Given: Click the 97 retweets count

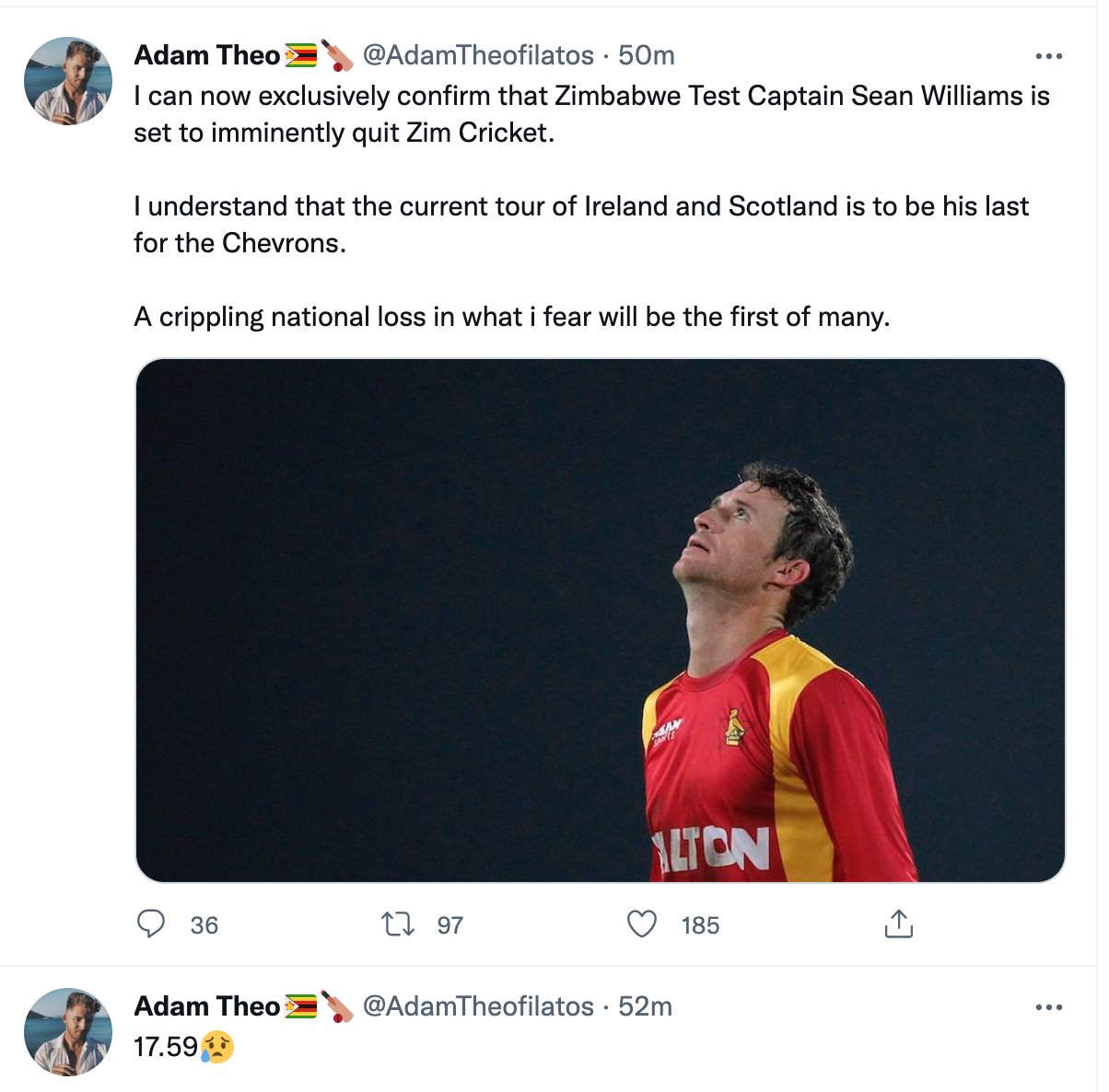Looking at the screenshot, I should point(449,925).
